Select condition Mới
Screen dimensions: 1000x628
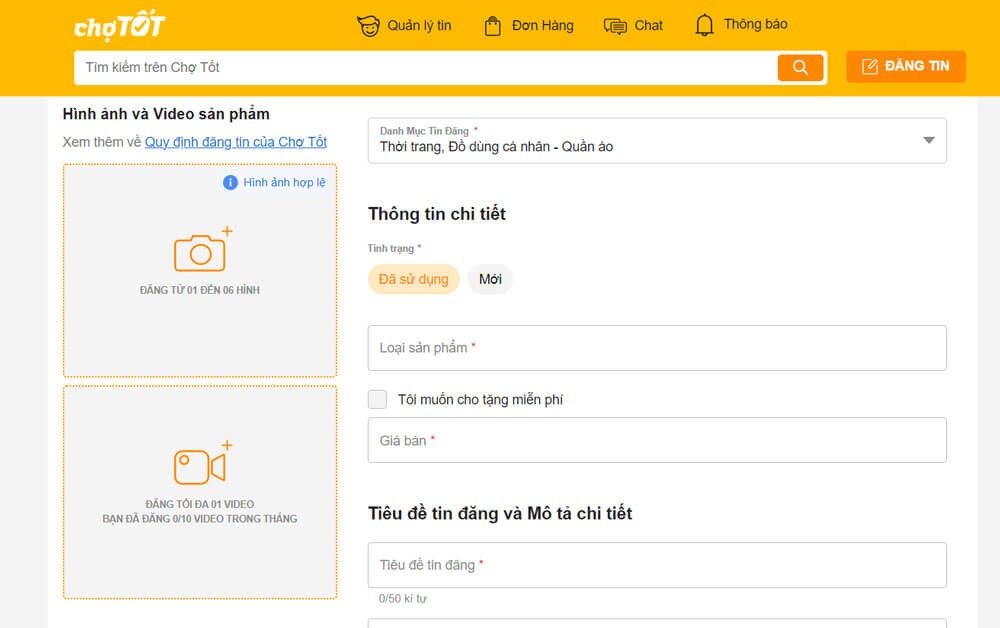[x=490, y=279]
